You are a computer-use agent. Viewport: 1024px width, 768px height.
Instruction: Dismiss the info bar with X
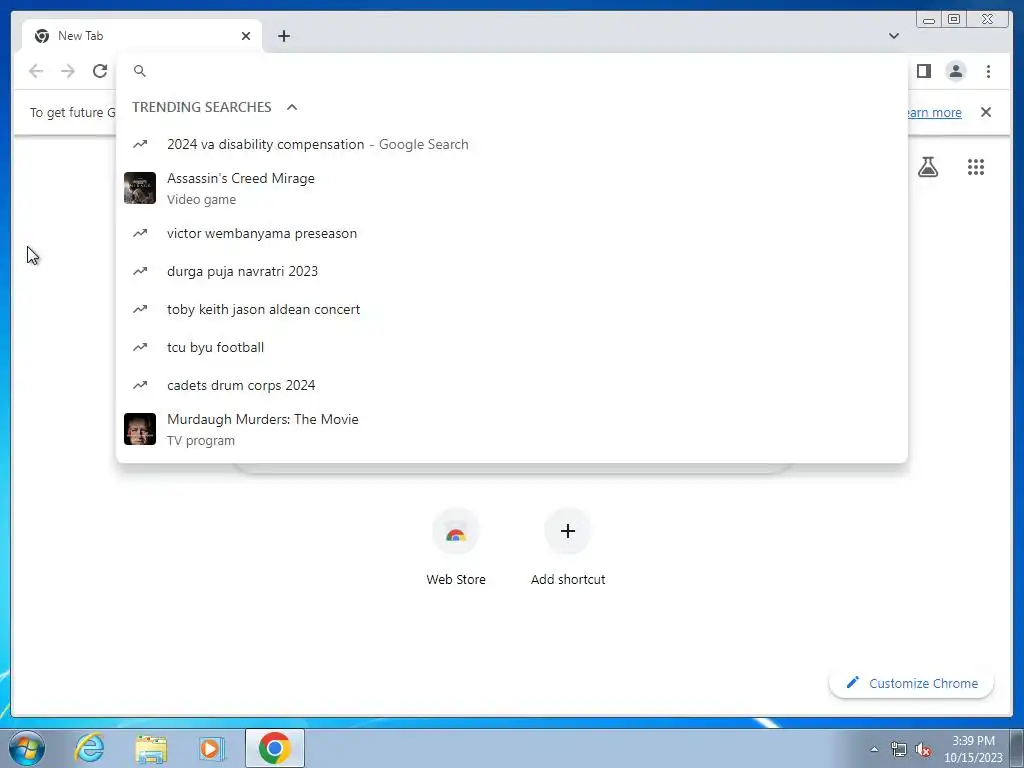click(x=986, y=112)
